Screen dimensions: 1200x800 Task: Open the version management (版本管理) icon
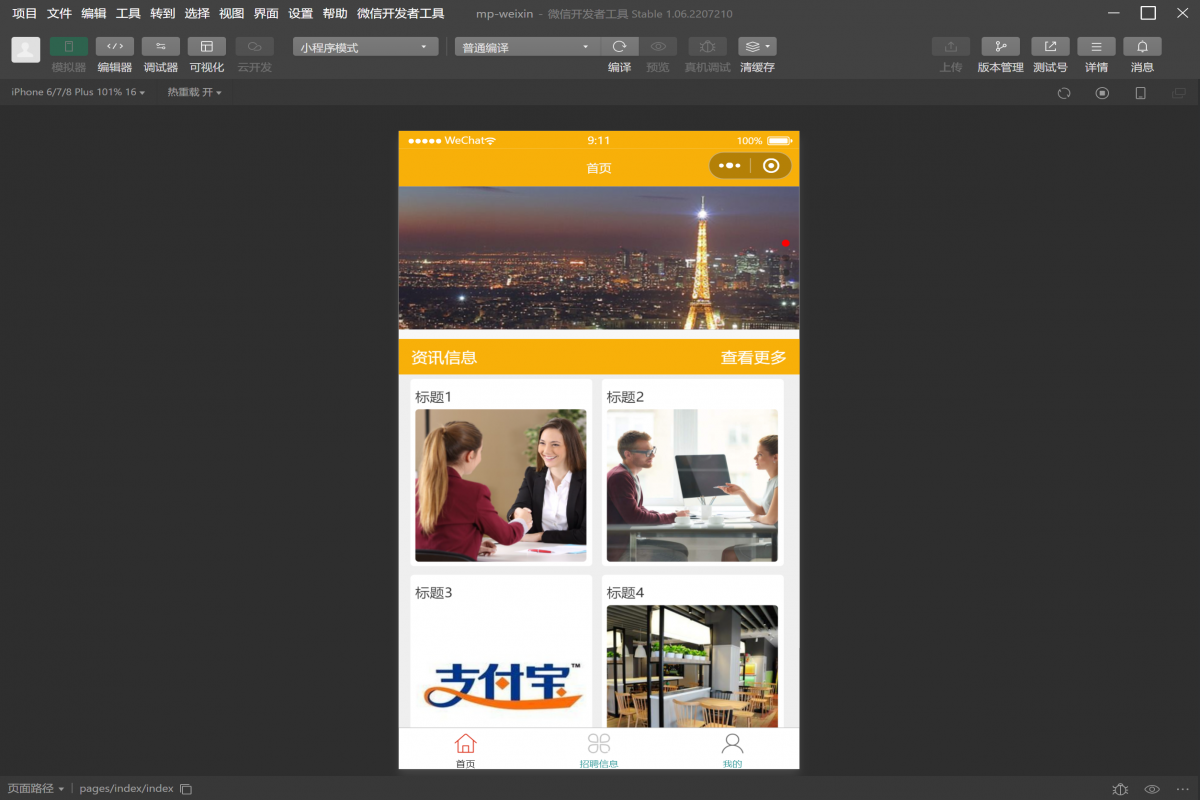[1000, 47]
